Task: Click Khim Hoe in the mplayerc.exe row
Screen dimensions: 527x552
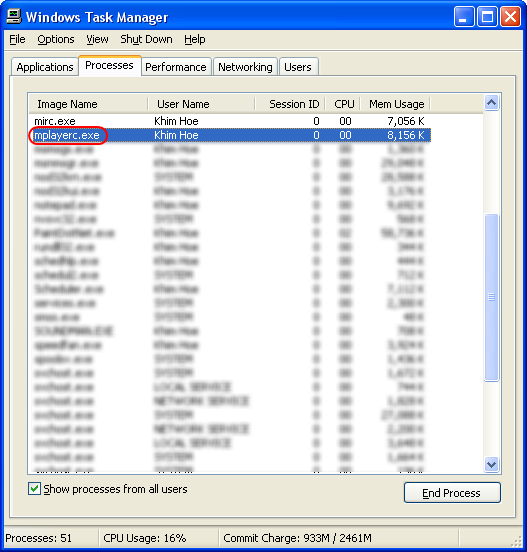Action: 176,135
